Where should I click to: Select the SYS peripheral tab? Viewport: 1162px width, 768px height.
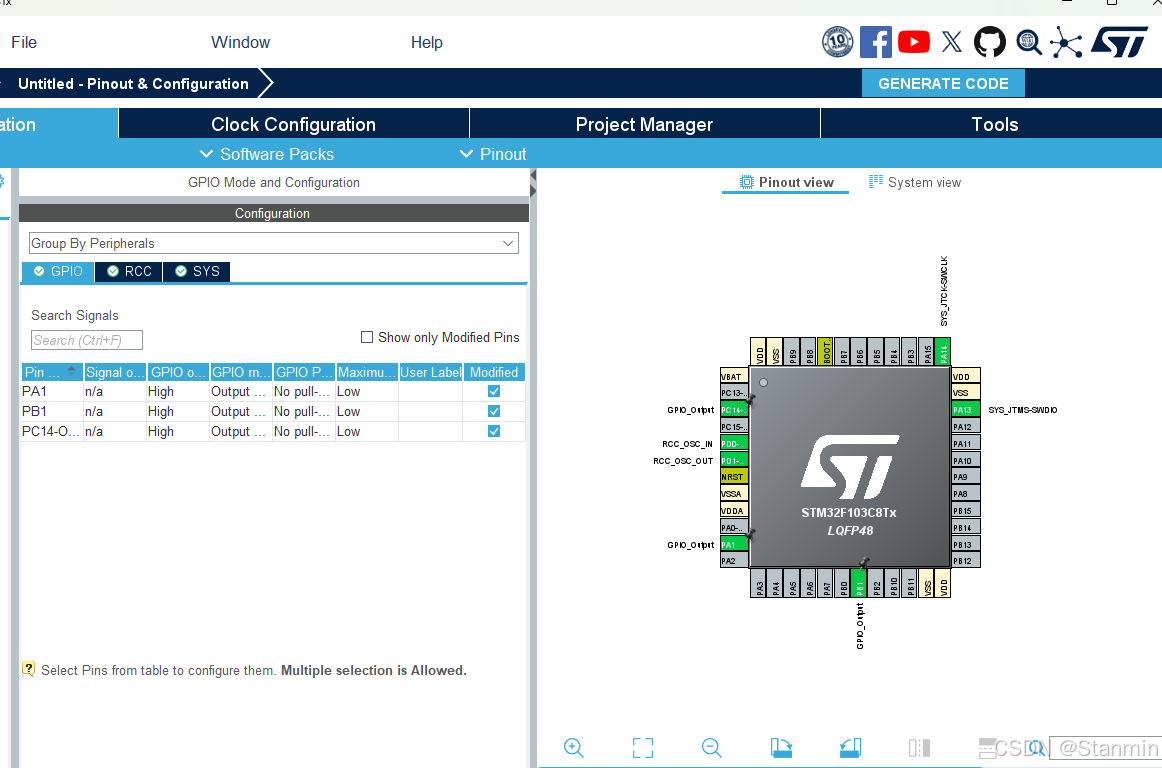click(x=196, y=271)
